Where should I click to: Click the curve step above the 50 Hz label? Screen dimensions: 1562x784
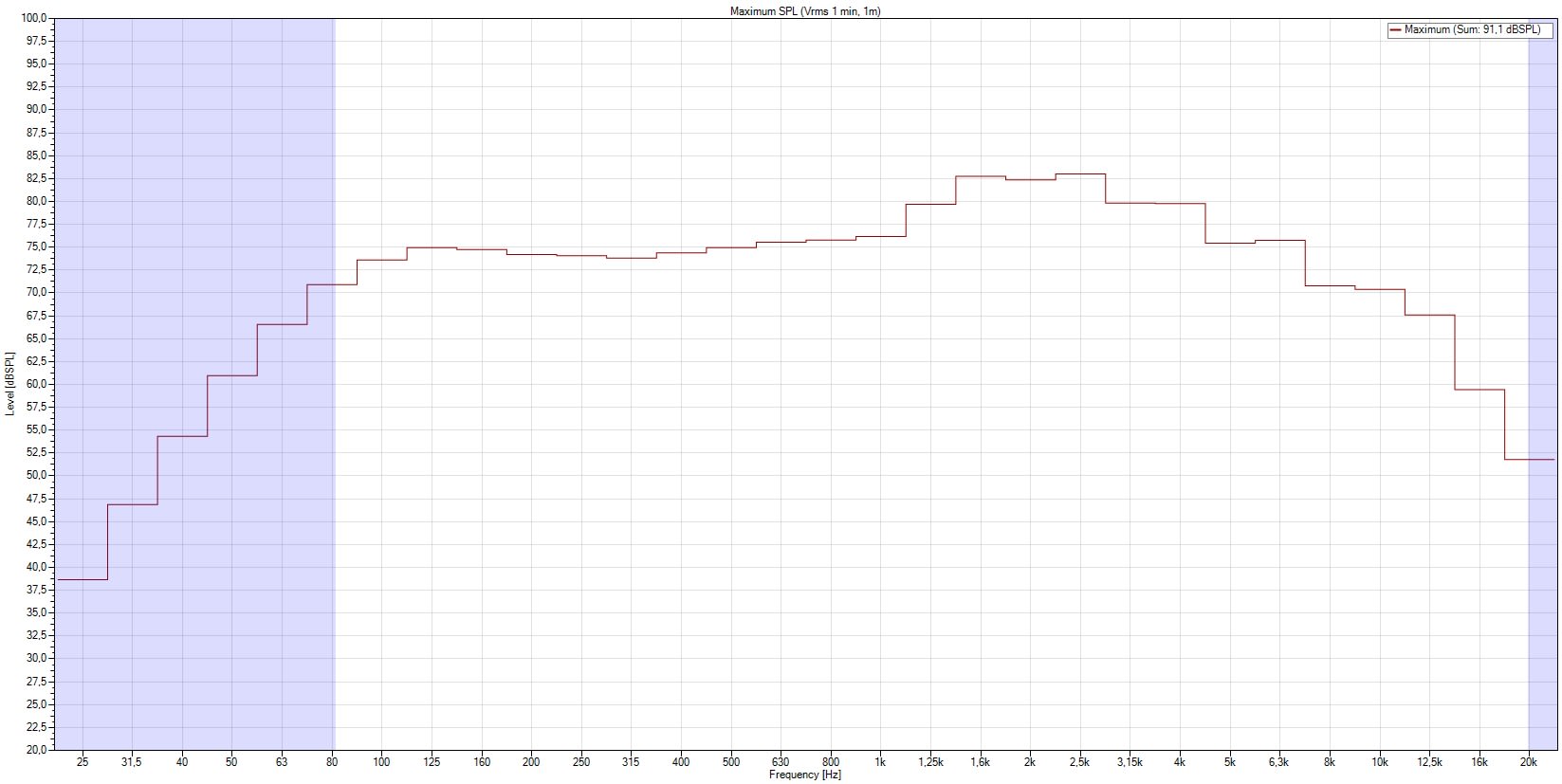(x=232, y=375)
